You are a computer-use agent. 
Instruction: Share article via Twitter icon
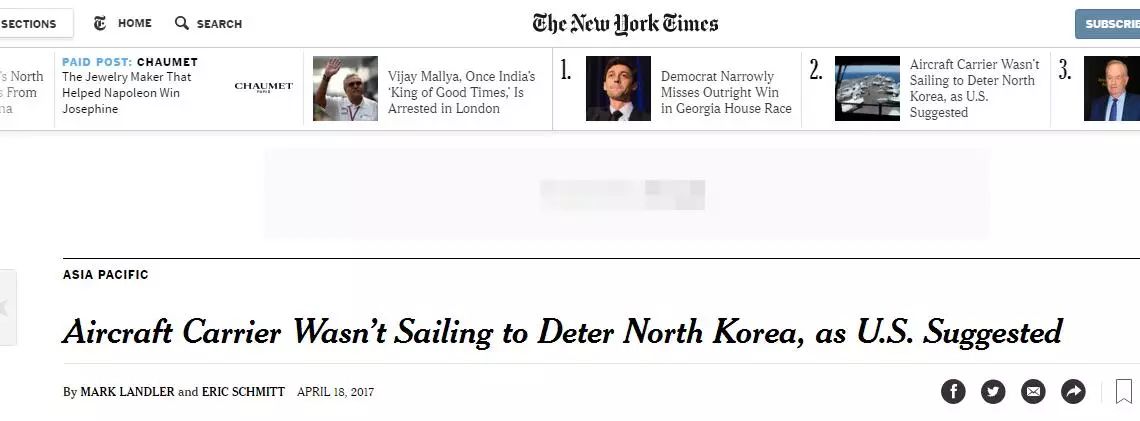(x=993, y=391)
